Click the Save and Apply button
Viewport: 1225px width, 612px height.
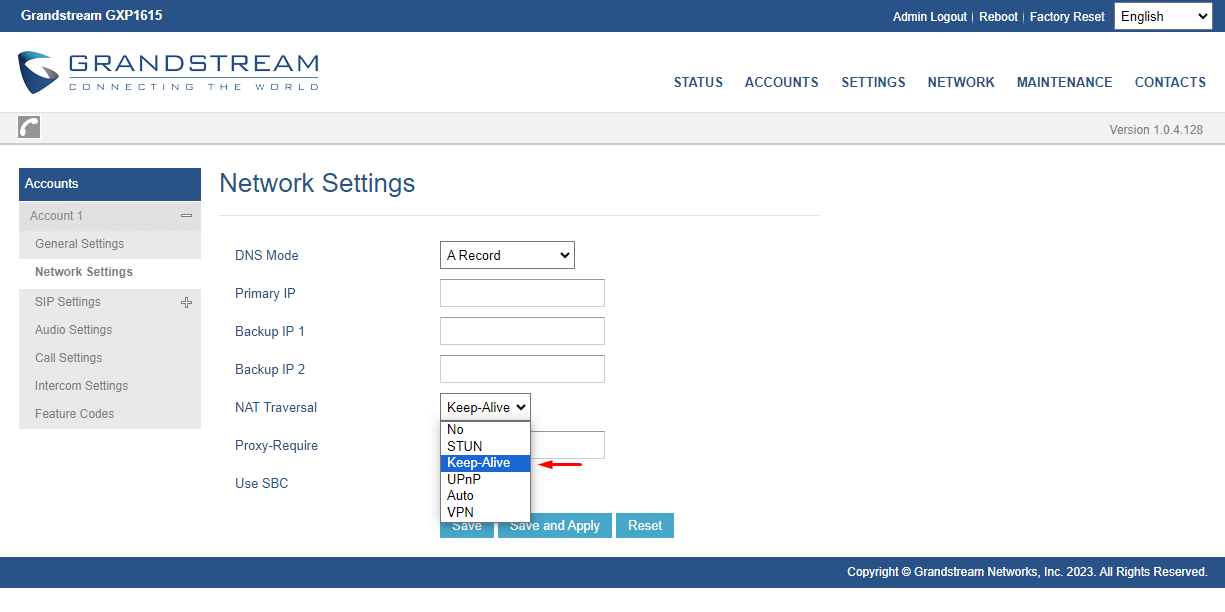coord(554,525)
